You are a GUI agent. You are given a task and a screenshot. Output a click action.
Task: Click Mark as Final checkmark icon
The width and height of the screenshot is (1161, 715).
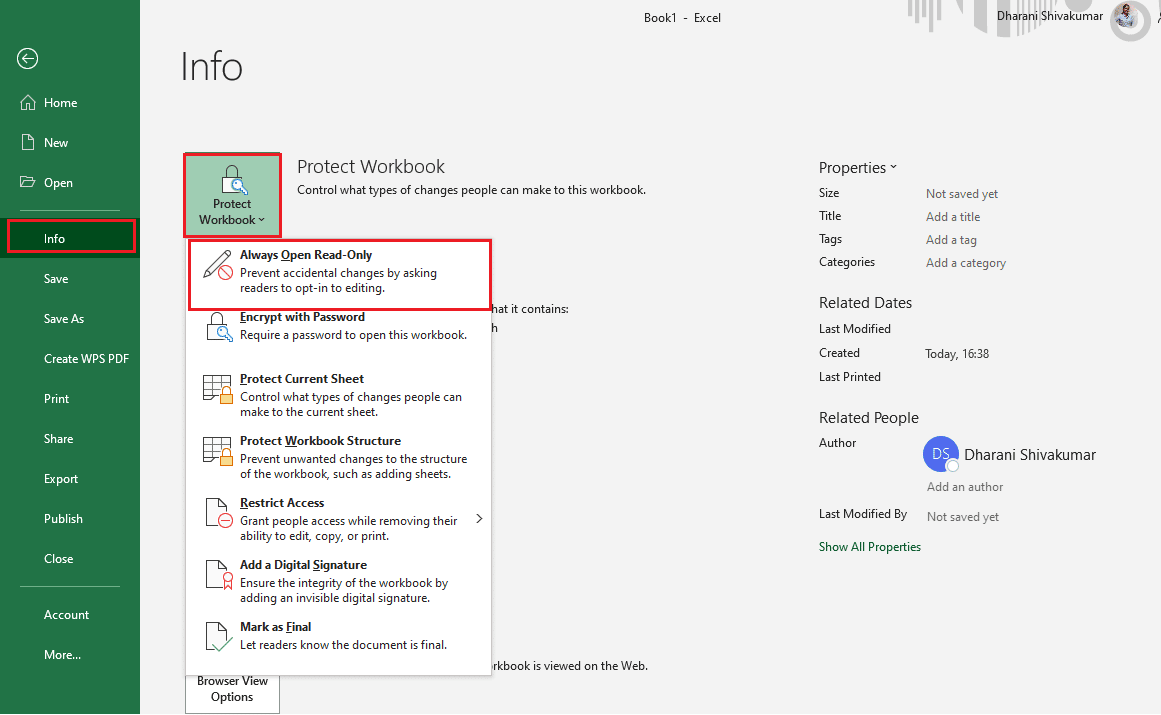(x=218, y=637)
